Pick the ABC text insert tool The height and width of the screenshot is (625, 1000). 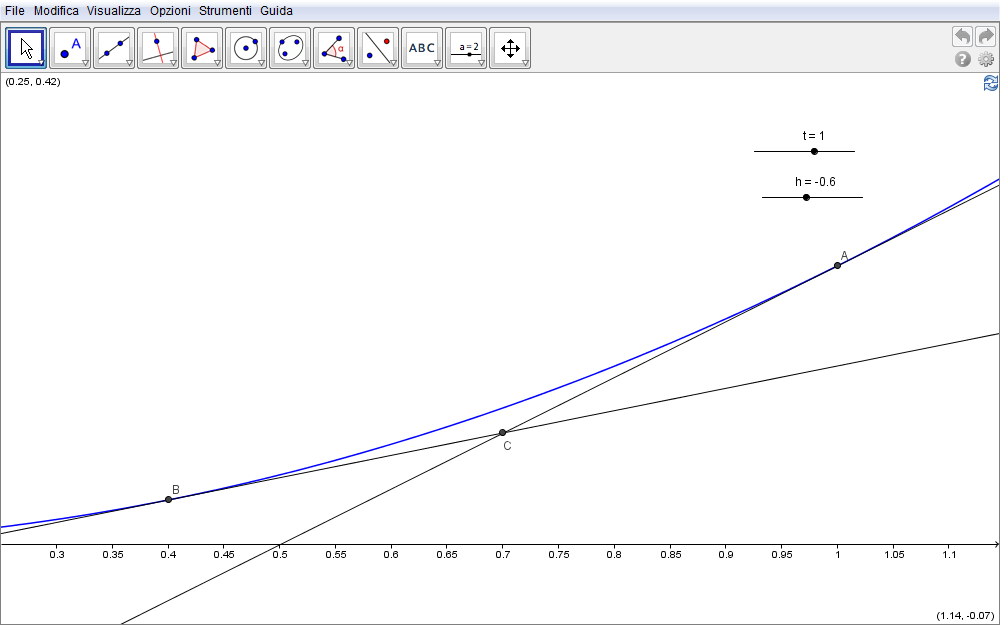(422, 47)
